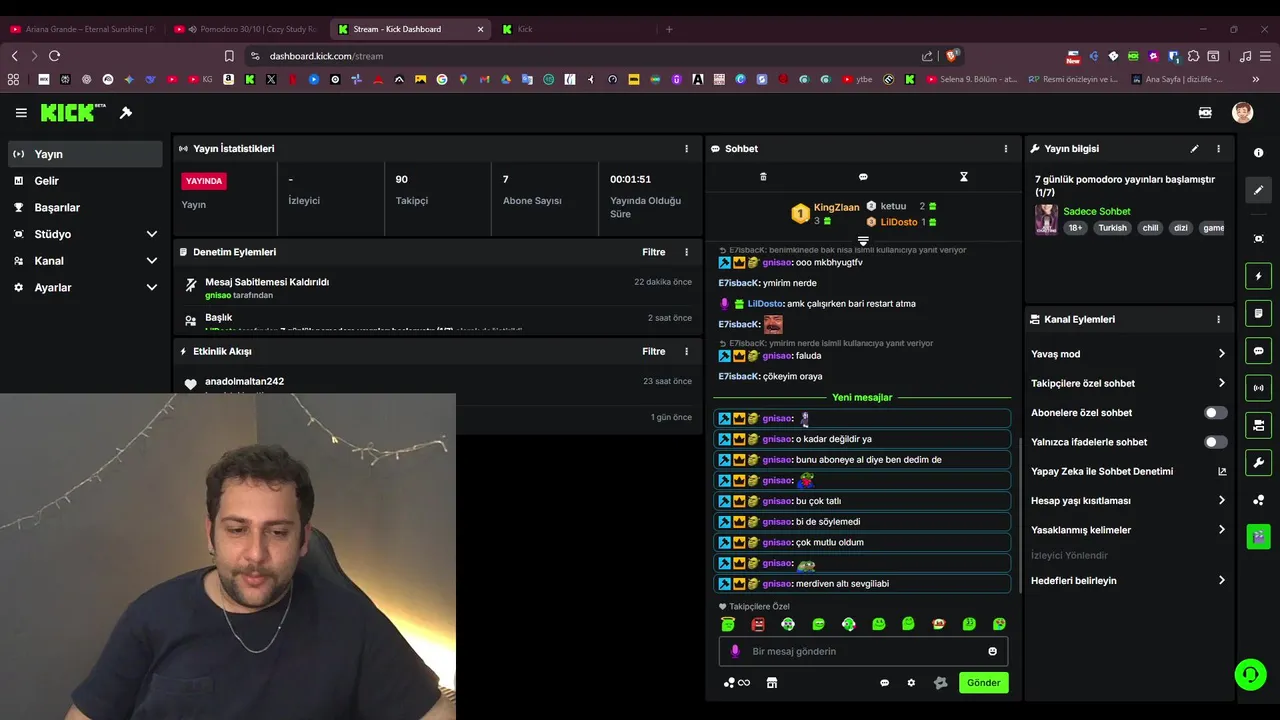Image resolution: width=1280 pixels, height=720 pixels.
Task: Click the Yeni mesajlar divider label
Action: (x=862, y=398)
